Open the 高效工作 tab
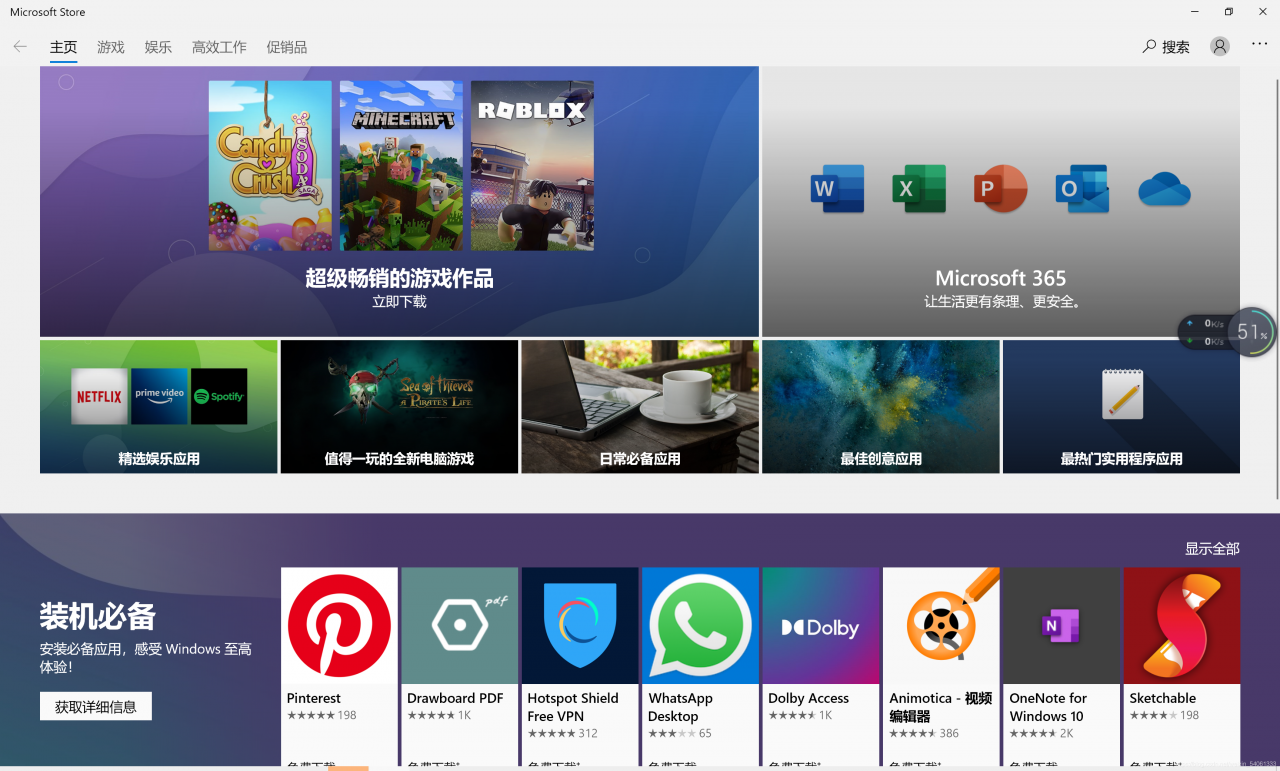Screen dimensions: 1280x771 [x=219, y=47]
